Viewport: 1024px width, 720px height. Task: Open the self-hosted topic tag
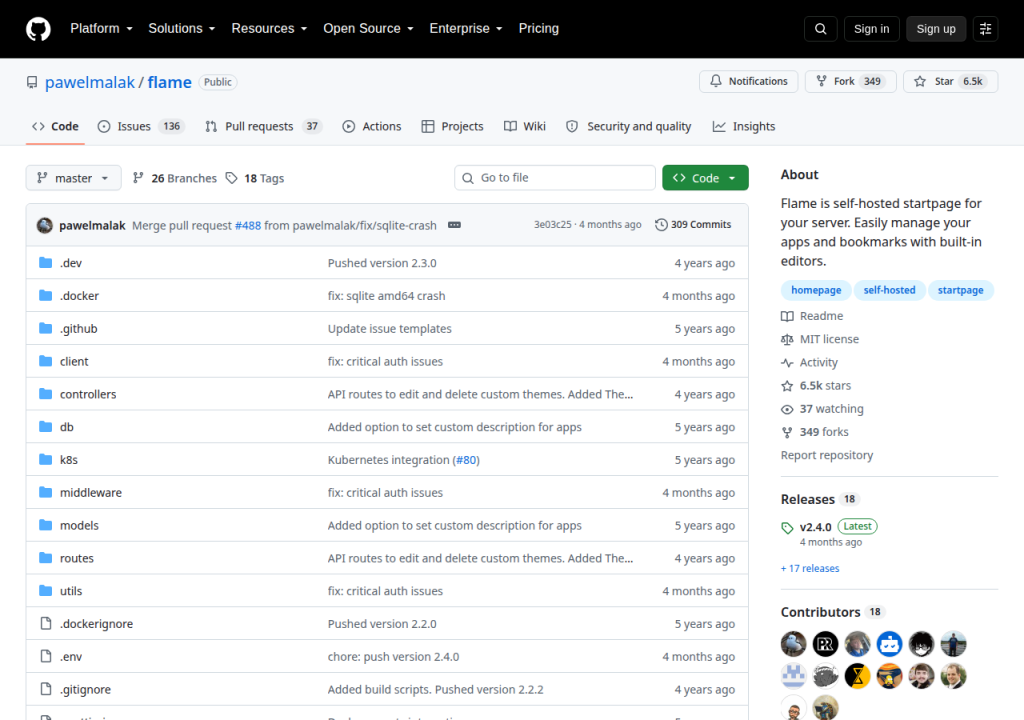[x=889, y=290]
